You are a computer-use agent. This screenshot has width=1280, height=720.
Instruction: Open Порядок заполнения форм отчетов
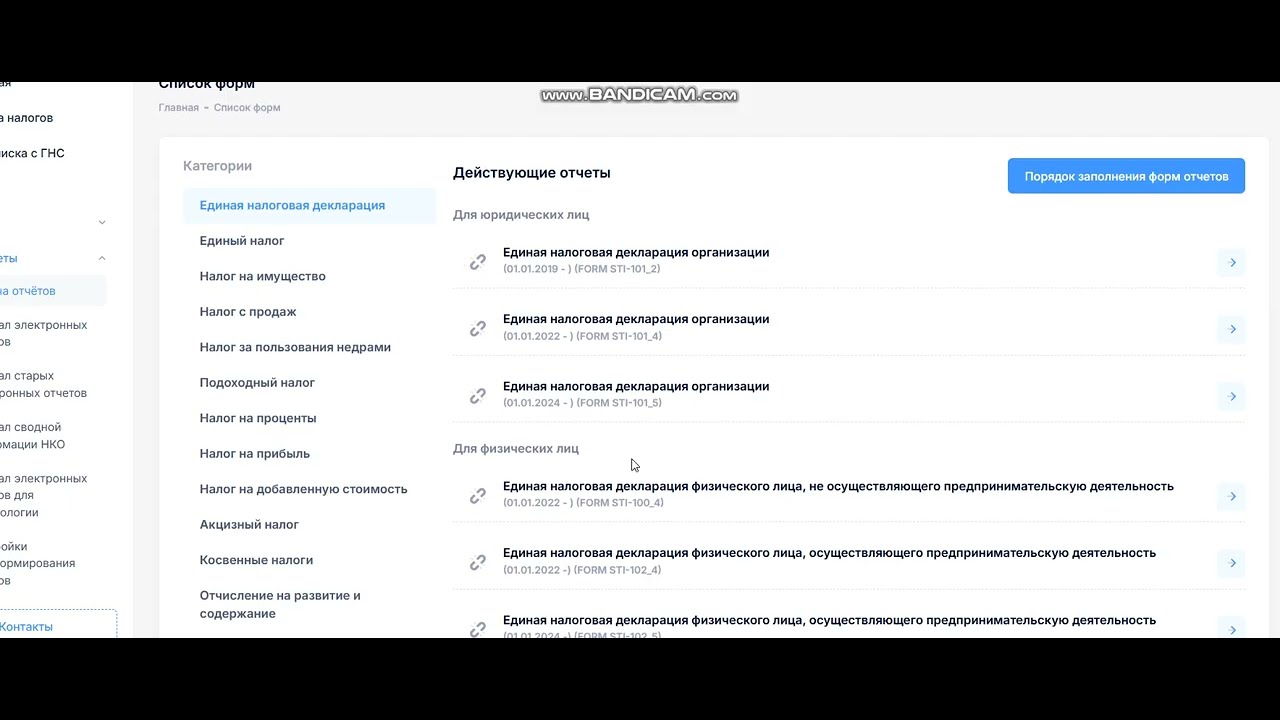click(1126, 176)
